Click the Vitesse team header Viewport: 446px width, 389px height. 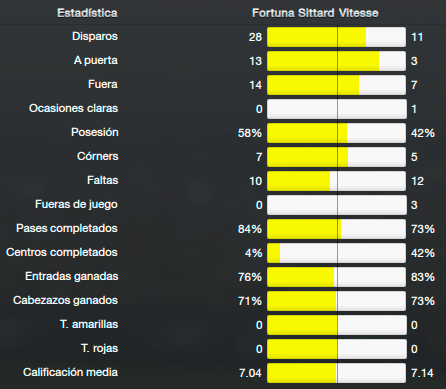359,13
